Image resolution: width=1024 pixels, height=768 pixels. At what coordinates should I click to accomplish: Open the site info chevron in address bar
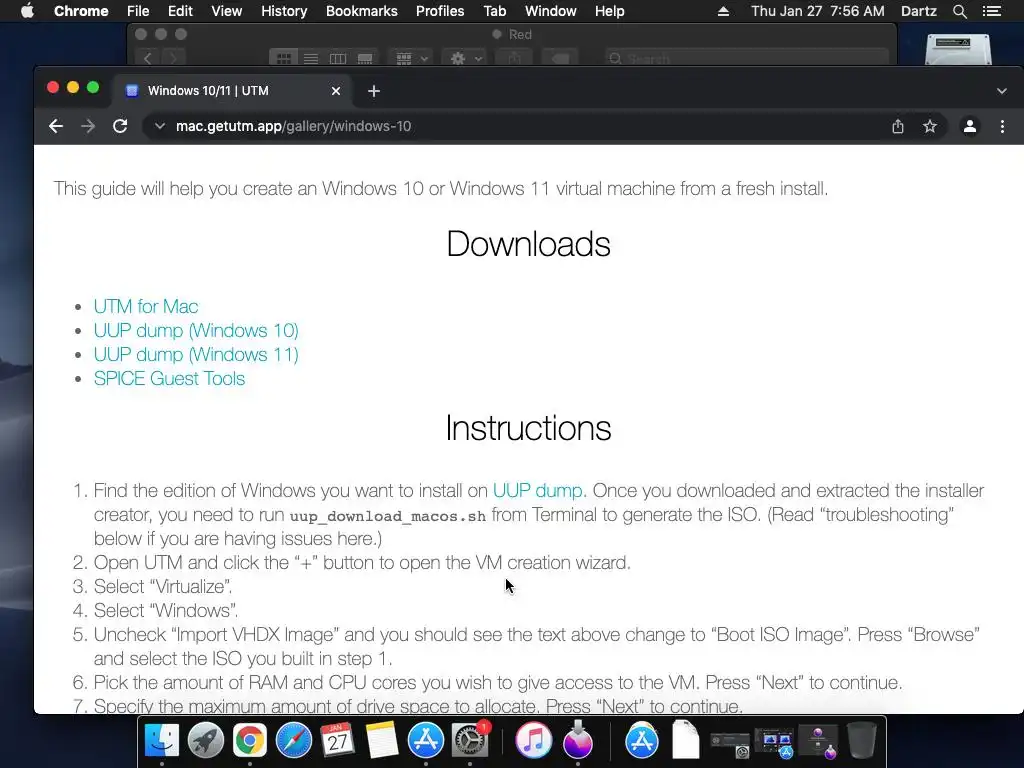(159, 126)
